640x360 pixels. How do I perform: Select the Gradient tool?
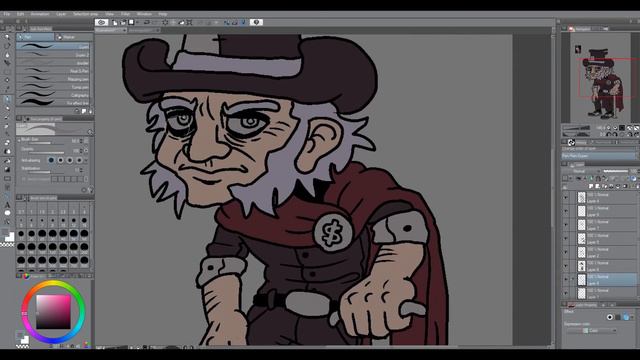click(7, 169)
